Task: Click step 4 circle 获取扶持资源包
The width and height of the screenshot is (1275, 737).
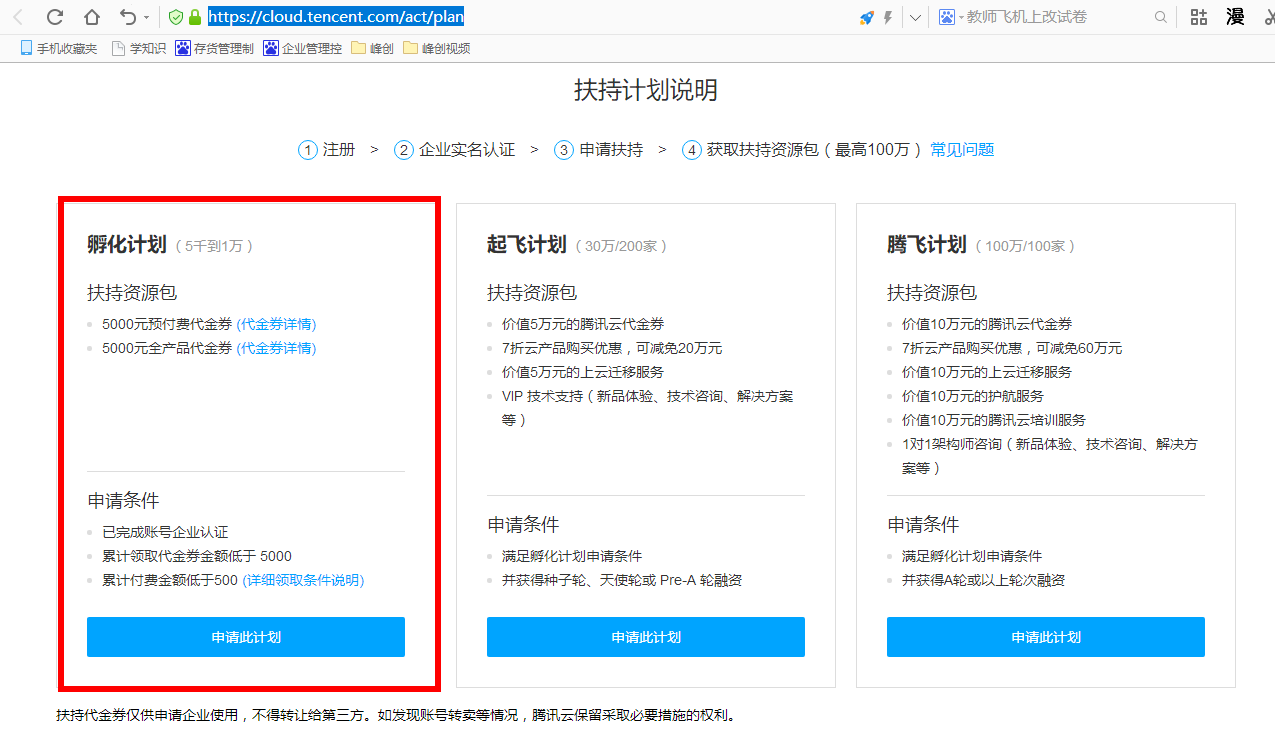Action: click(x=692, y=150)
